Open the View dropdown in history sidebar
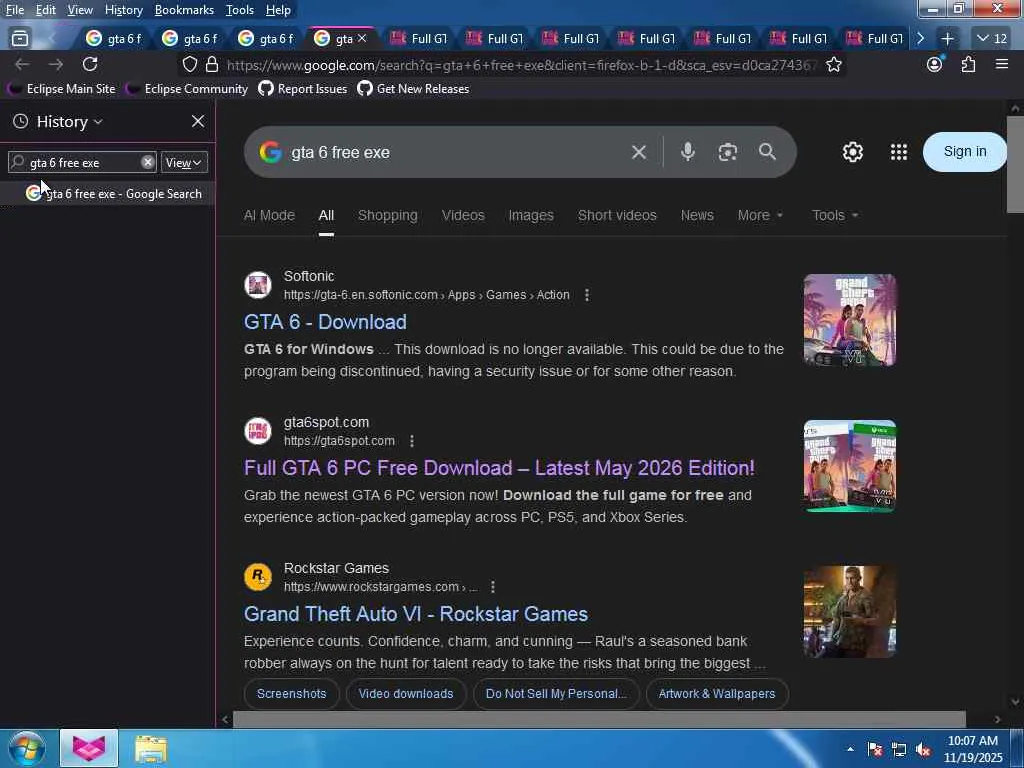Image resolution: width=1024 pixels, height=768 pixels. [184, 163]
